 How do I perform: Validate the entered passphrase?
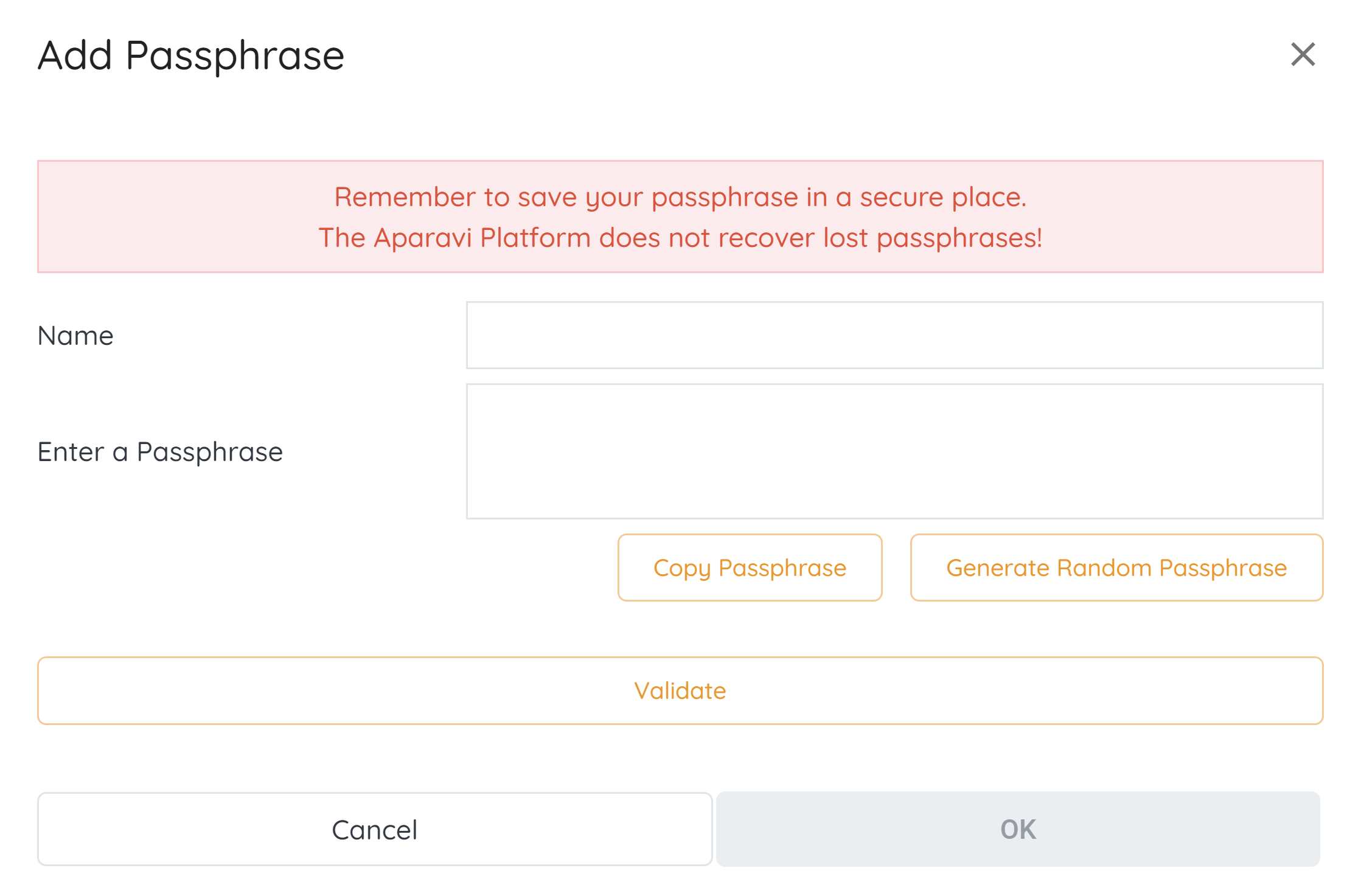tap(680, 690)
